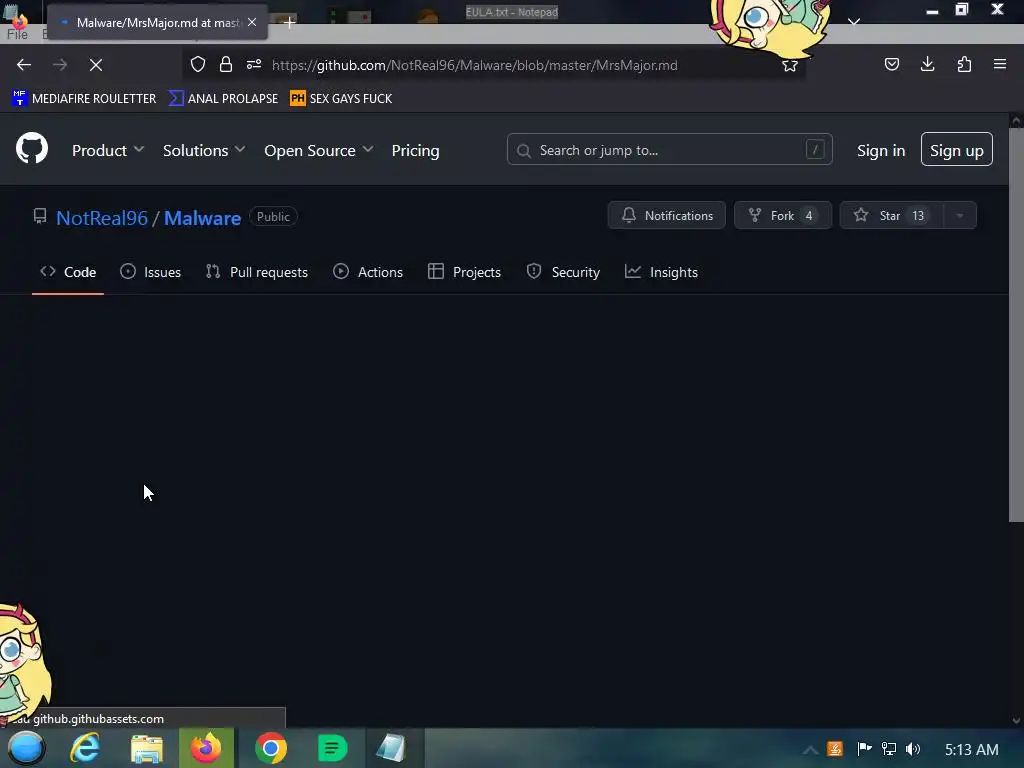Click the orange tray application icon

click(835, 749)
